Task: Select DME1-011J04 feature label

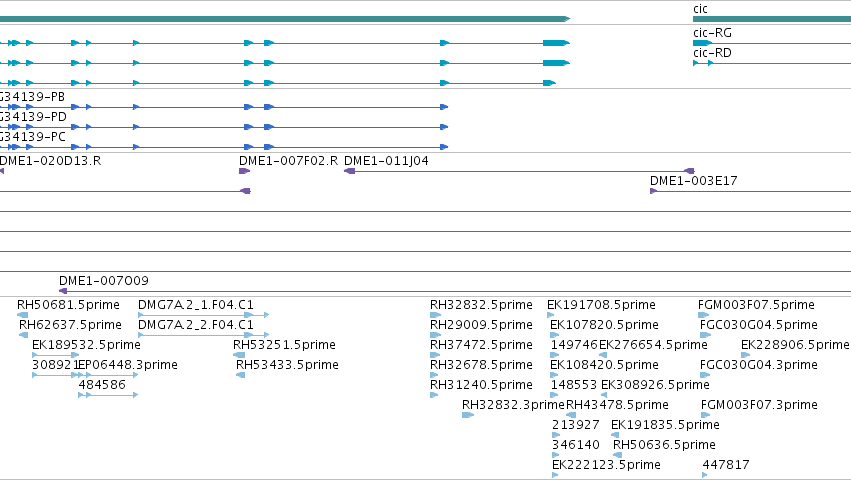Action: 386,161
